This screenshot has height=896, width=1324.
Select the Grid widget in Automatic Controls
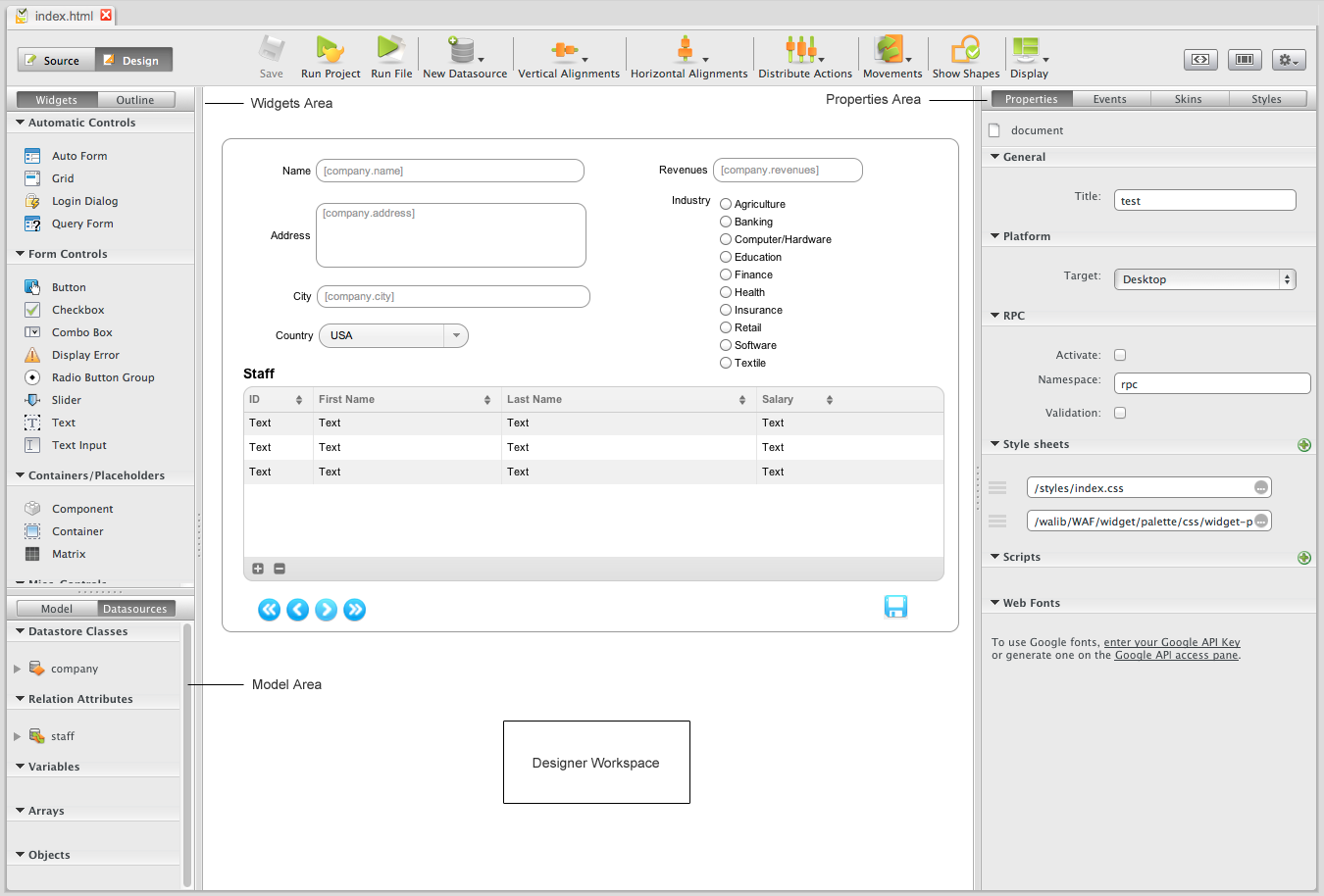(x=63, y=178)
